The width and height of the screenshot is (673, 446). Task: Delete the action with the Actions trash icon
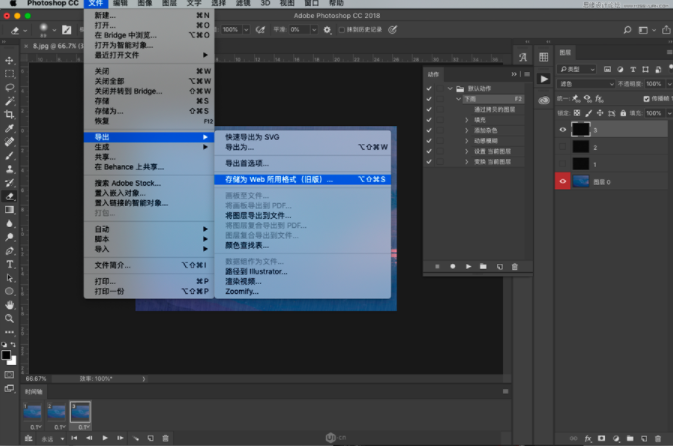[x=515, y=266]
